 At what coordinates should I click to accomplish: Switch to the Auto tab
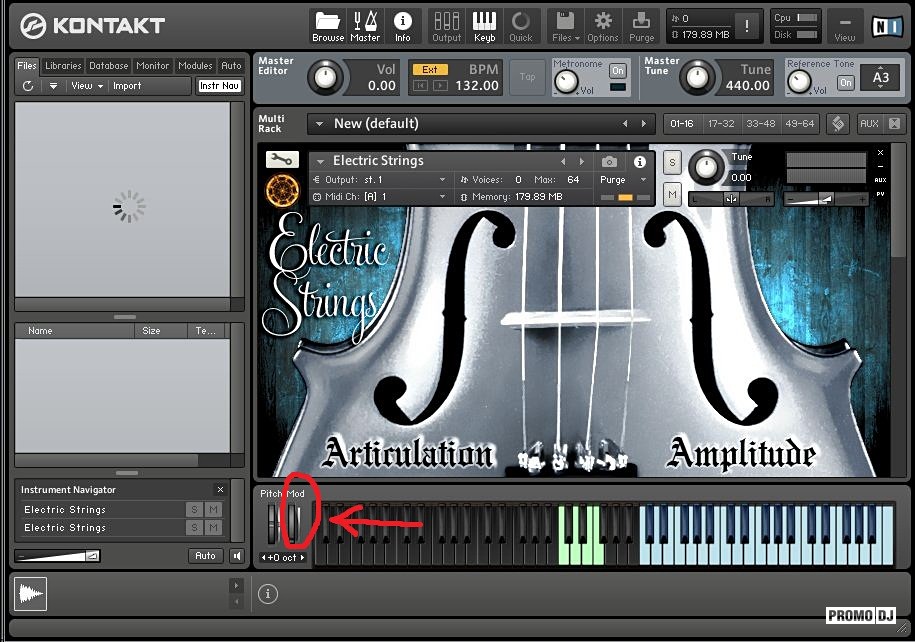tap(231, 65)
